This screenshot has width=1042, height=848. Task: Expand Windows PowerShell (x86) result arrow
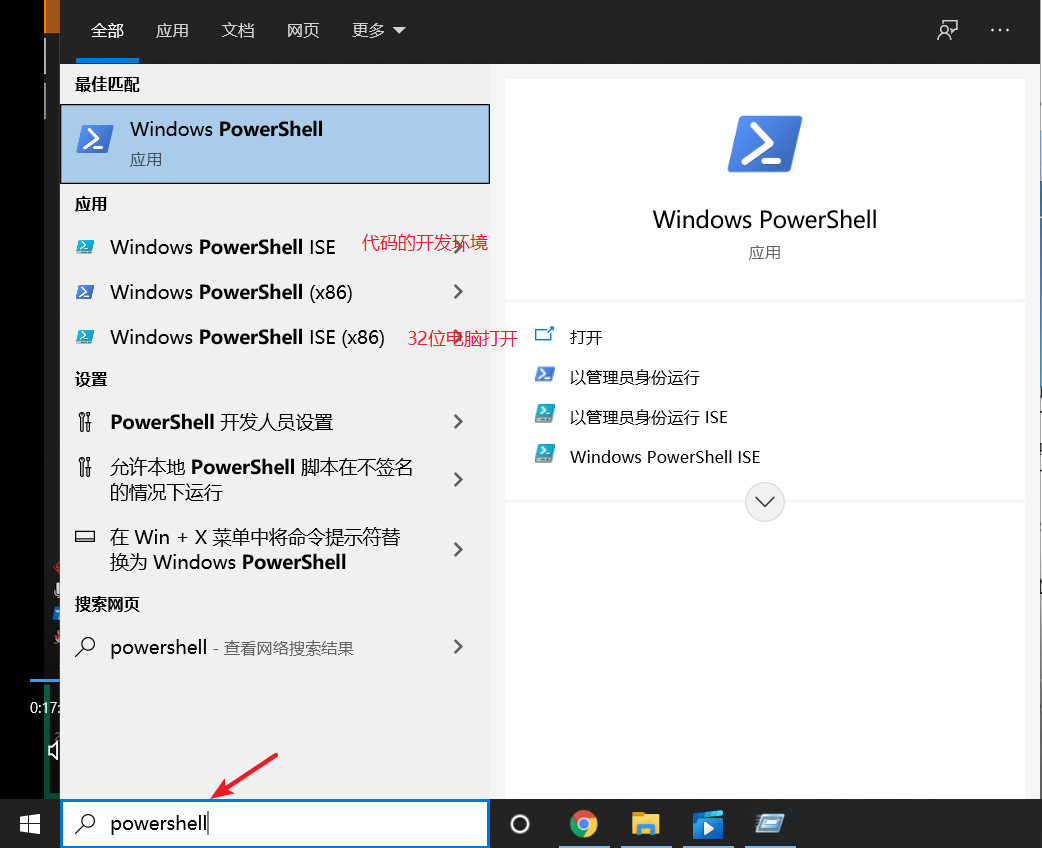458,292
